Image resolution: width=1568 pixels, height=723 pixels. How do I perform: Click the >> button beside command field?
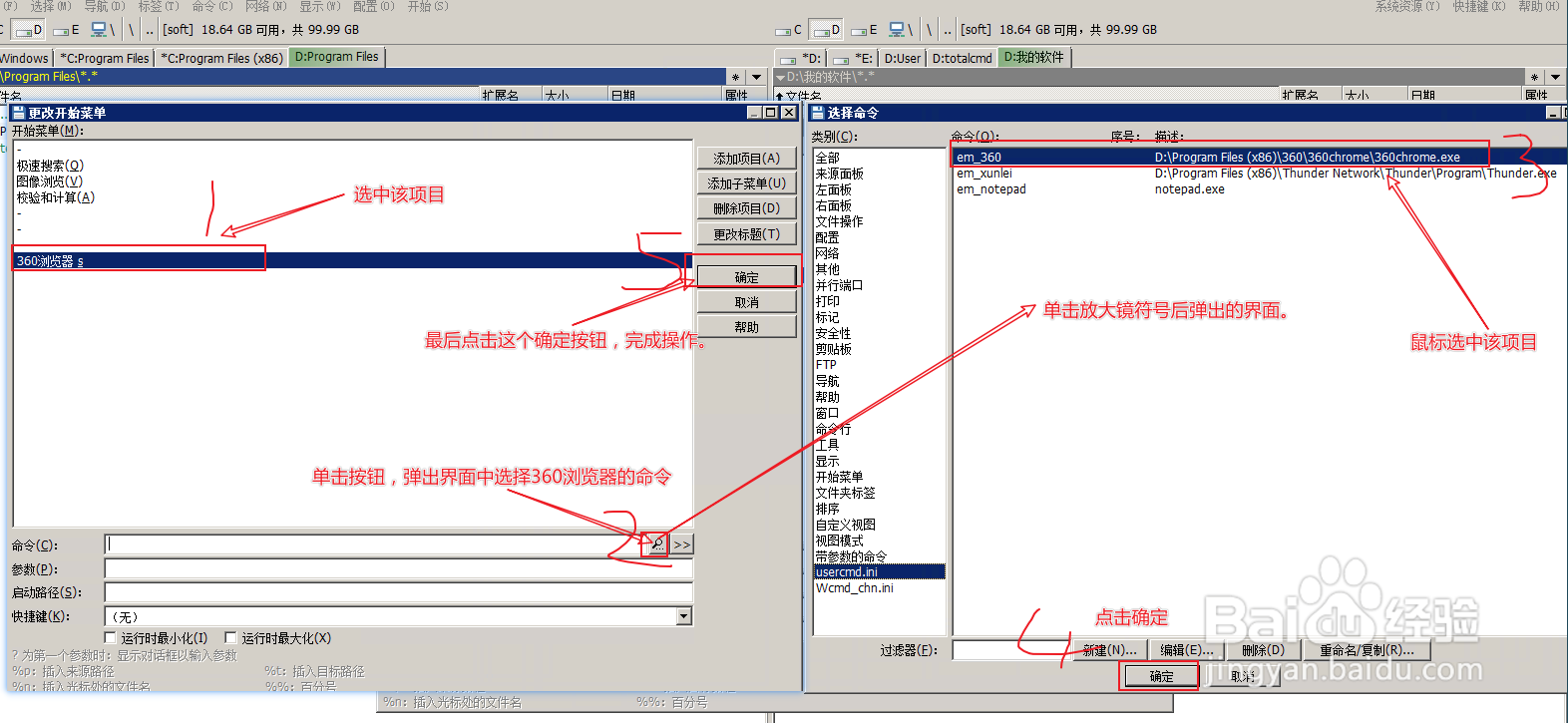point(682,544)
